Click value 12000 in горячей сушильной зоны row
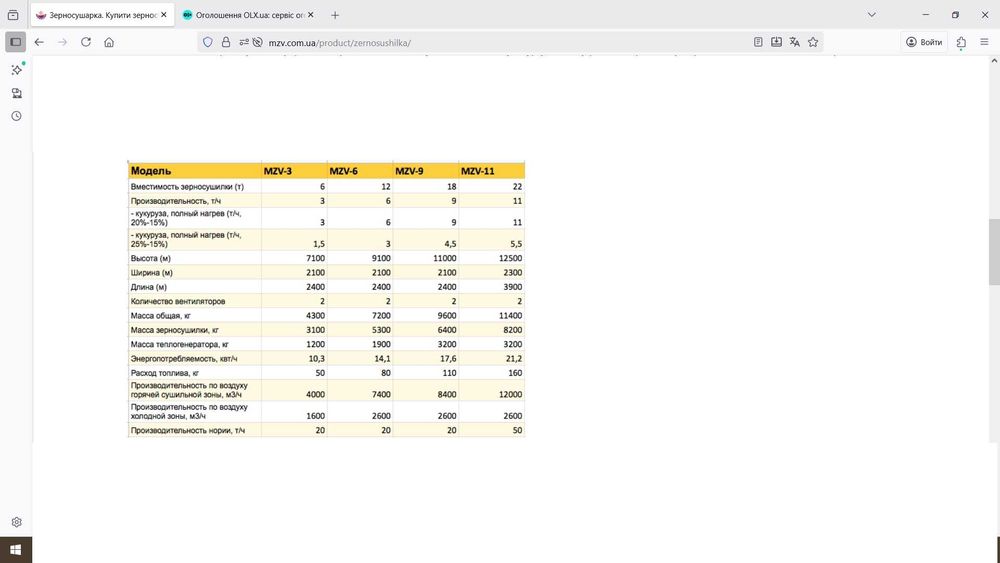Screen dimensions: 1000x563 (510, 395)
